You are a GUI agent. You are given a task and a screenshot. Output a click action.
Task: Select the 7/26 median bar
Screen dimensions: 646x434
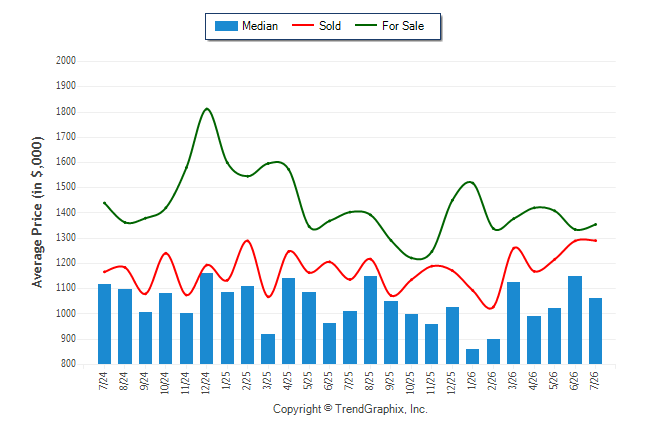[x=595, y=331]
